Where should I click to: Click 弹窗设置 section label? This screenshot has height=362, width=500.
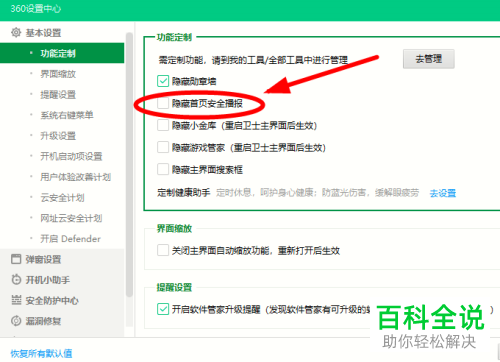pos(43,259)
